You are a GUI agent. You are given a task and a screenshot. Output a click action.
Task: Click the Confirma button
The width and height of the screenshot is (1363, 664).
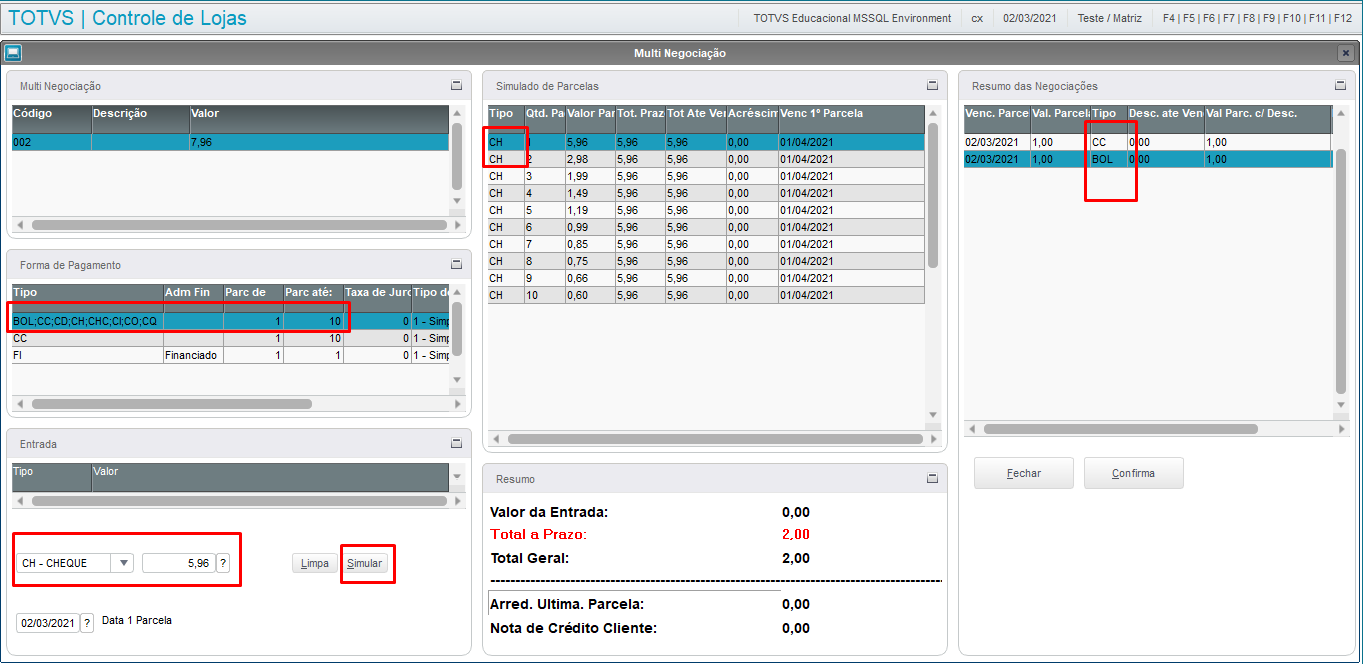point(1133,473)
